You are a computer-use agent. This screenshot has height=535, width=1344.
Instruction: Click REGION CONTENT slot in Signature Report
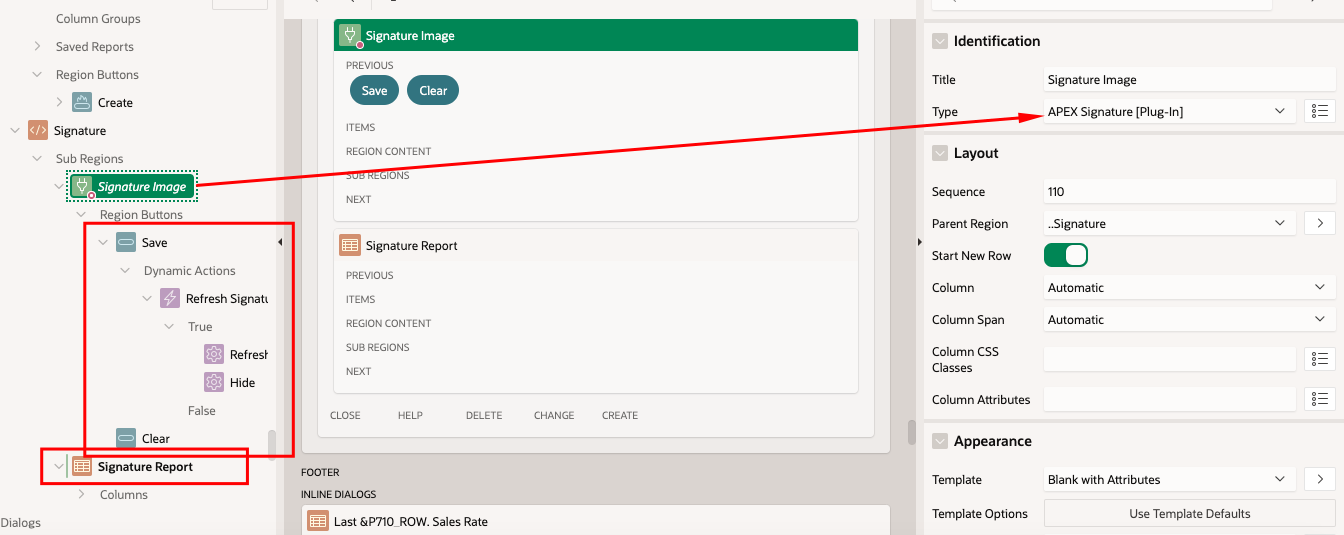pos(388,323)
